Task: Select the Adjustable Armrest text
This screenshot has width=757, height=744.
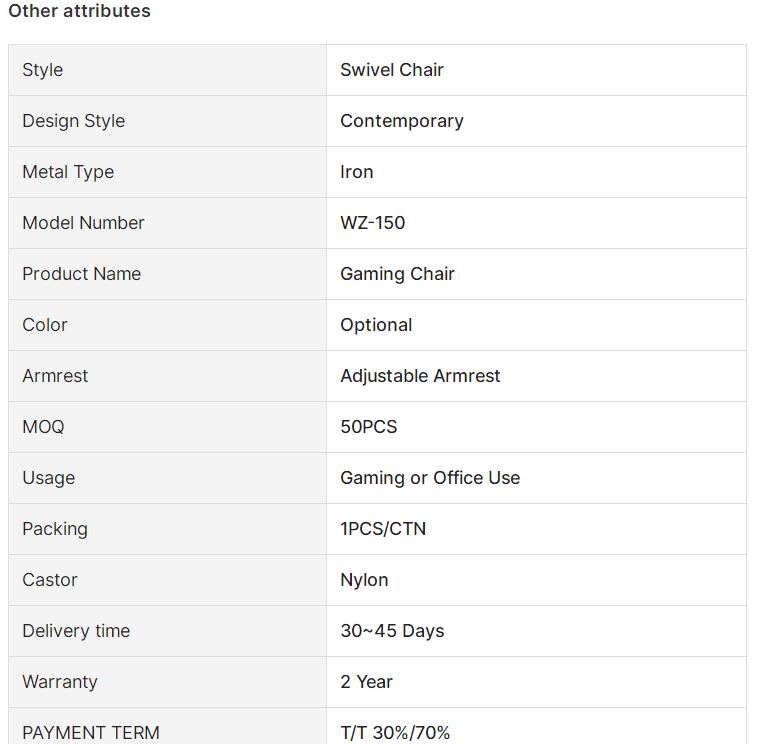Action: [420, 376]
